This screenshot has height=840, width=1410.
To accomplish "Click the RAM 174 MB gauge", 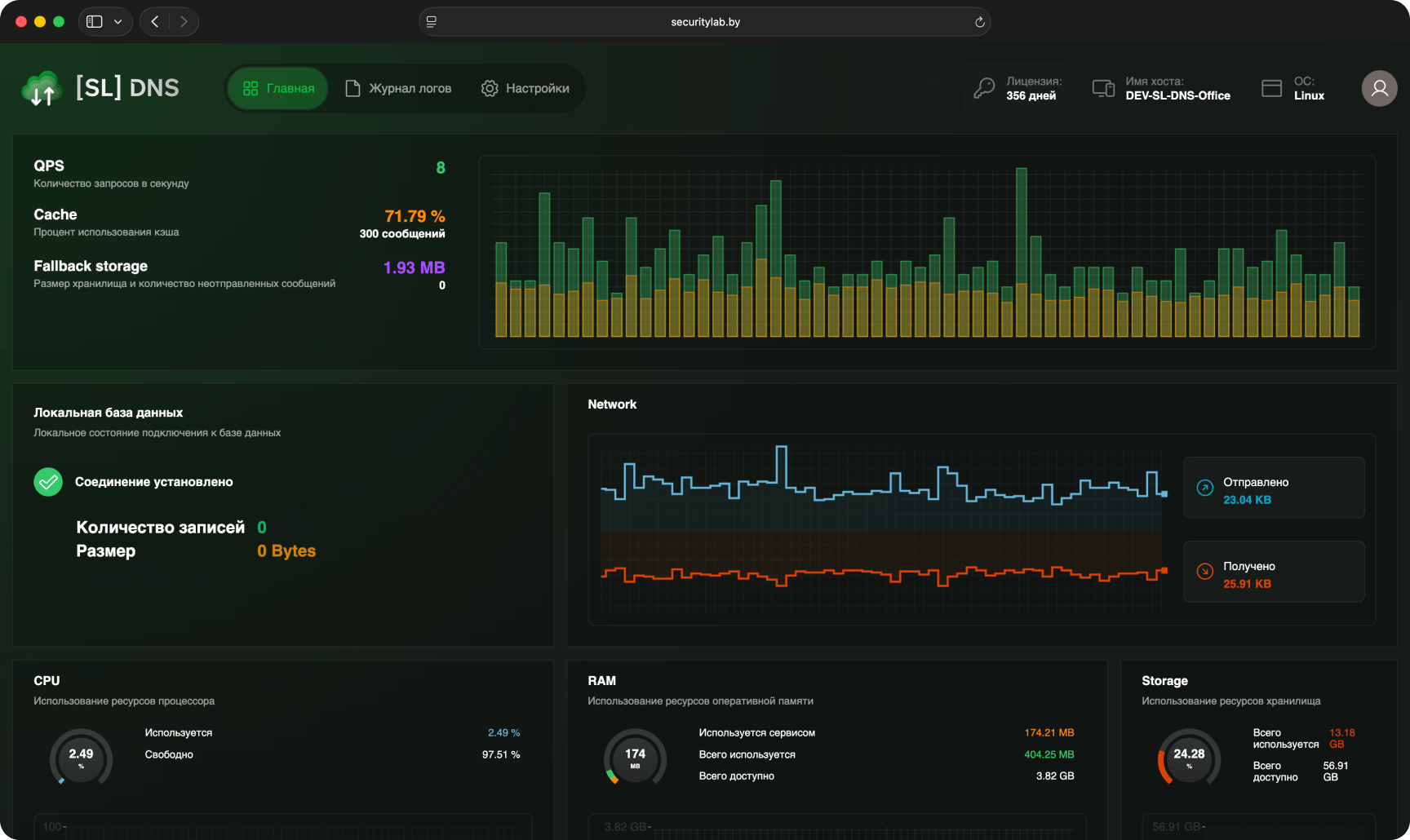I will [x=635, y=758].
